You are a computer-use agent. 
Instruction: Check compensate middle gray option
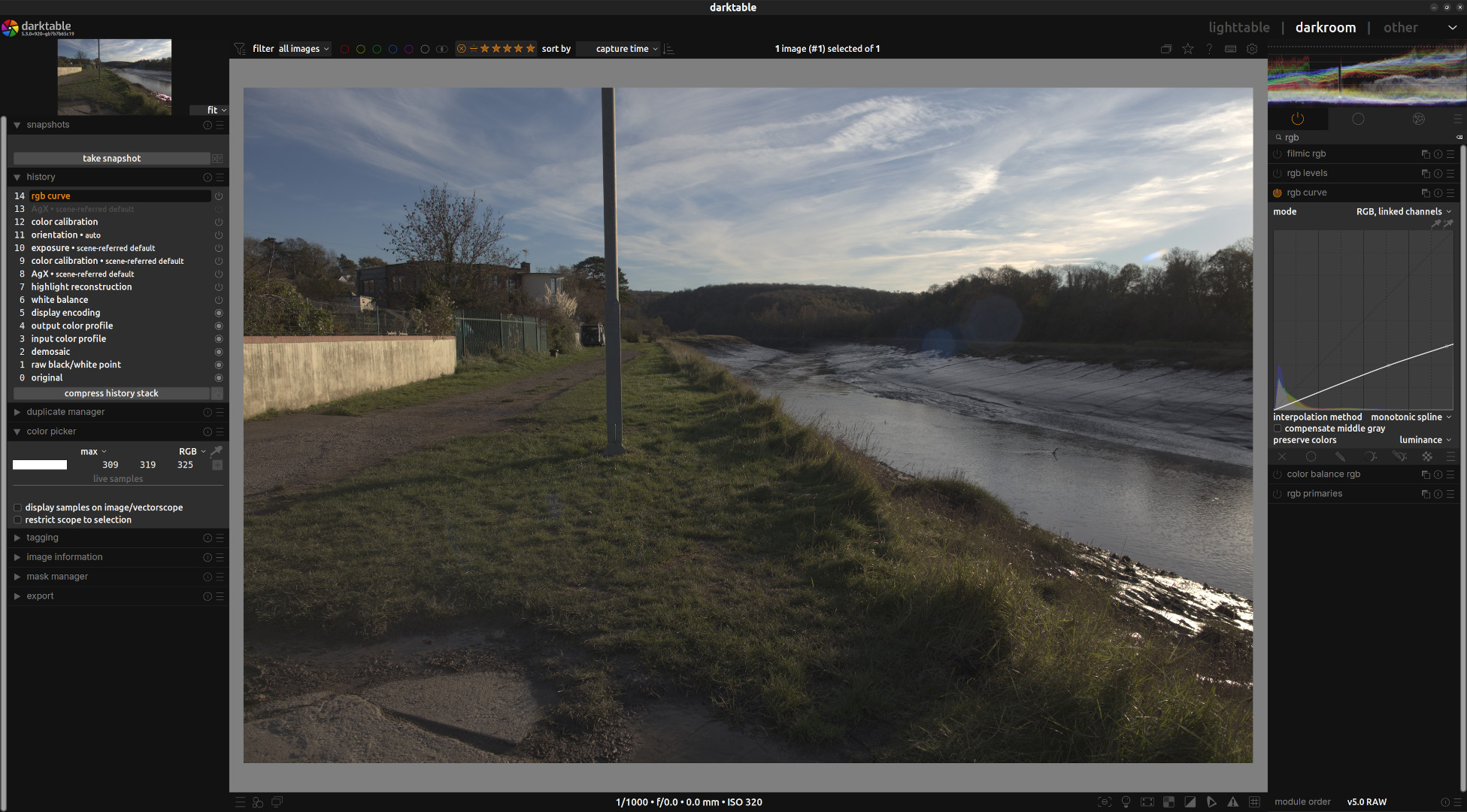pos(1278,429)
